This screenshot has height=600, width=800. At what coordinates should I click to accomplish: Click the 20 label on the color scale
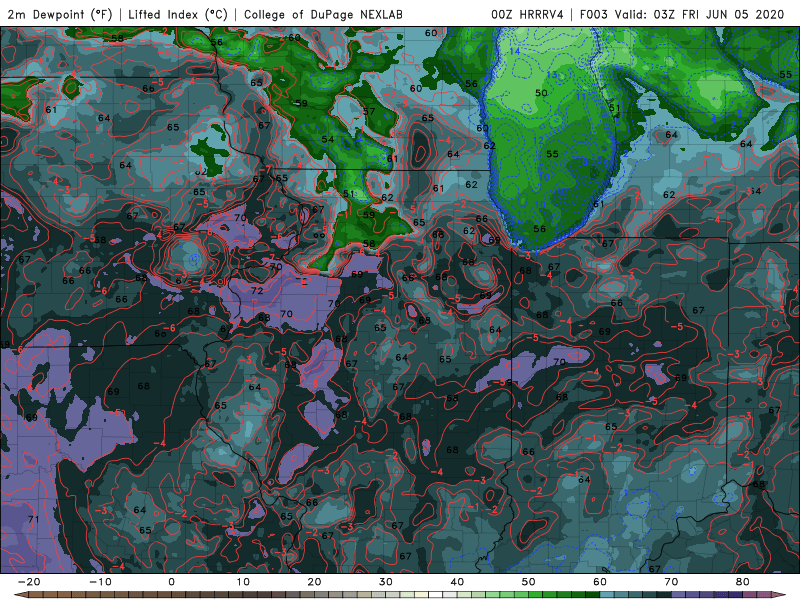[314, 582]
